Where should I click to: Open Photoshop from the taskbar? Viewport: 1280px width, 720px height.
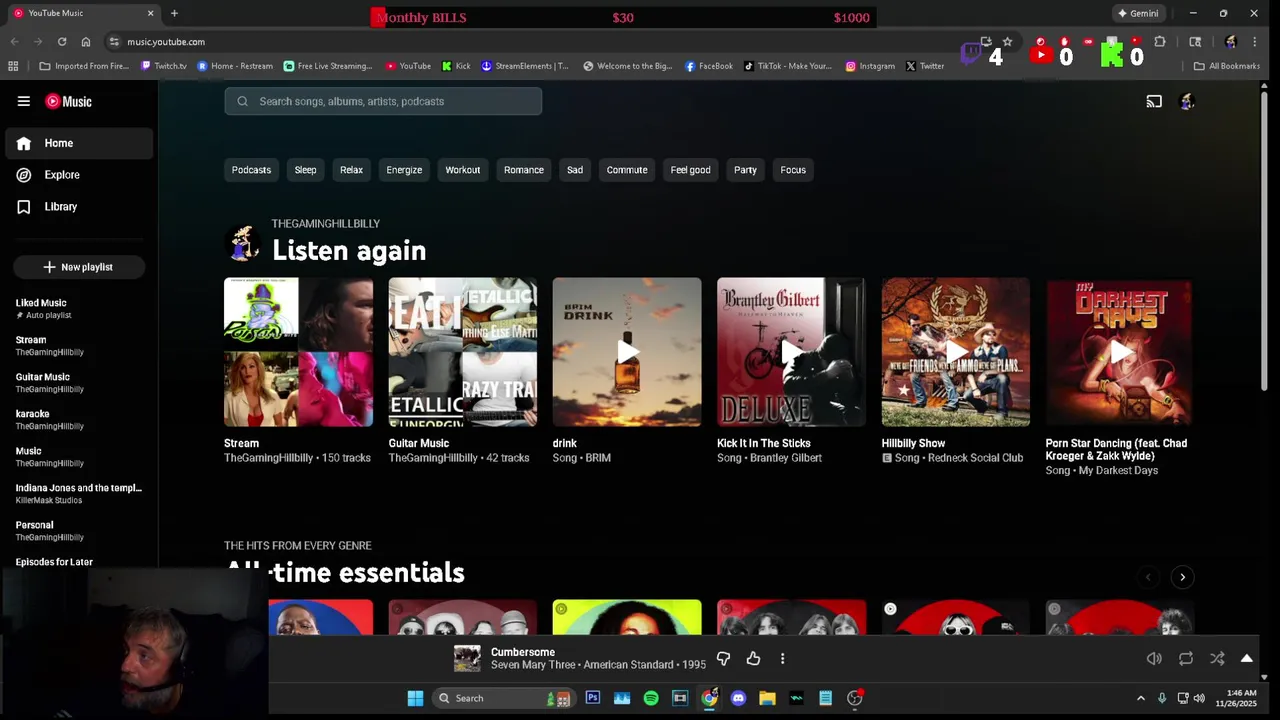[592, 698]
